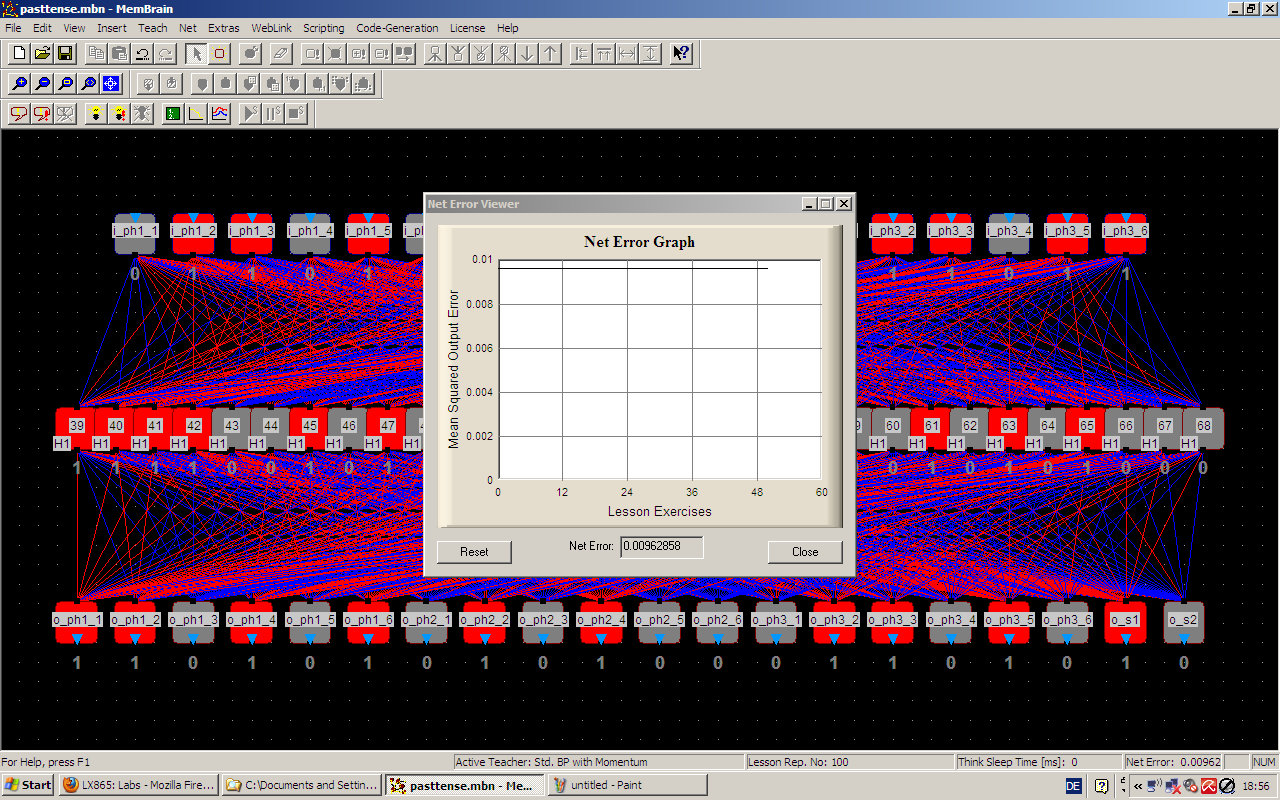Click the Undo arrow icon

pos(143,53)
